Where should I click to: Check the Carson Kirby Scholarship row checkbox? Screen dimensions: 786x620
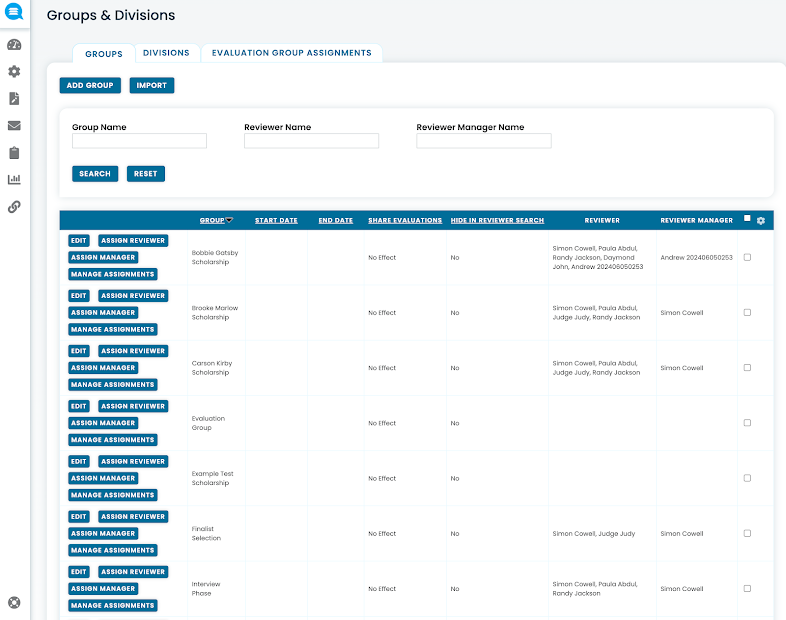pos(747,367)
